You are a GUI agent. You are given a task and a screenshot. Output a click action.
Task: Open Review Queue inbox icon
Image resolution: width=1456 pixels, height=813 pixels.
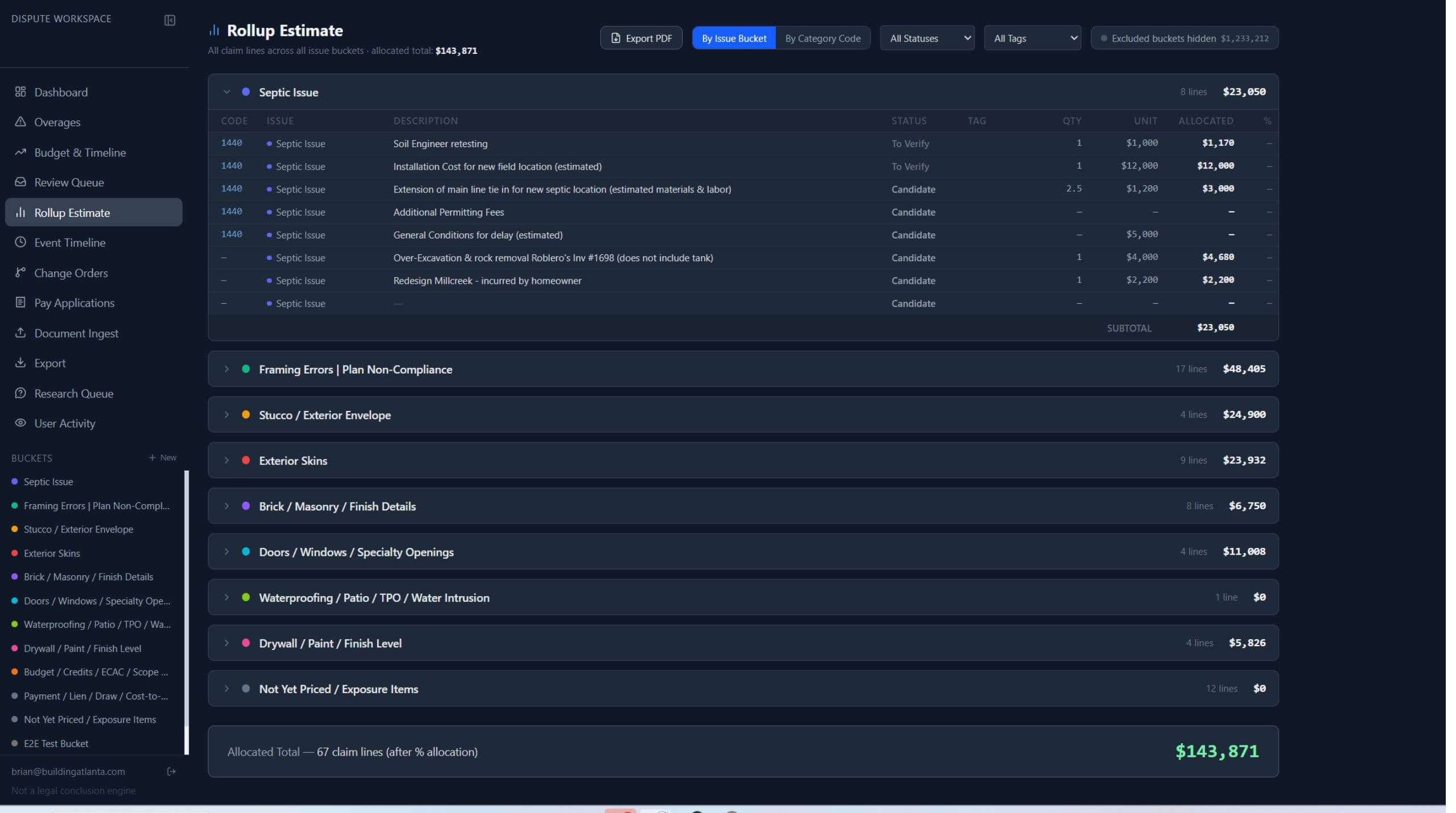coord(20,182)
